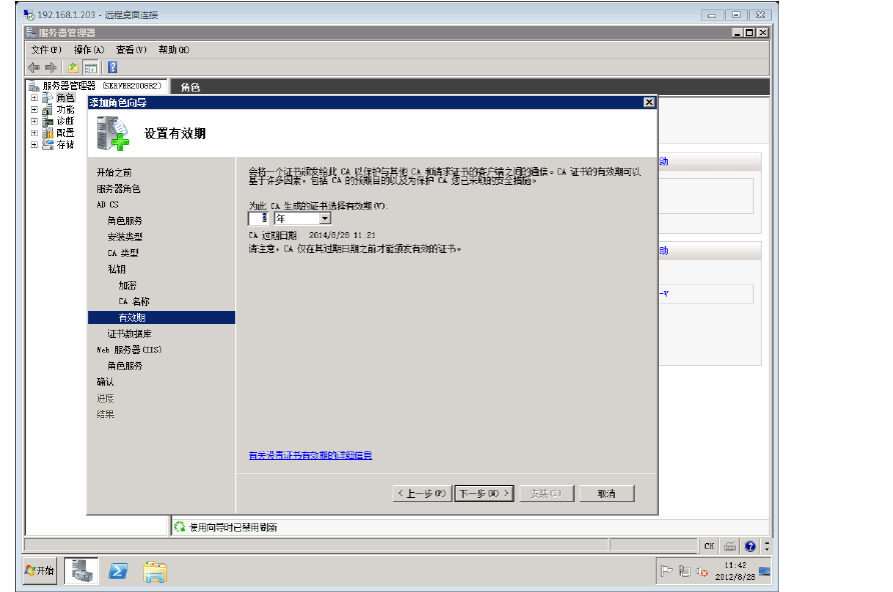Click the blue Help toolbar icon
893x592 pixels.
pos(113,67)
